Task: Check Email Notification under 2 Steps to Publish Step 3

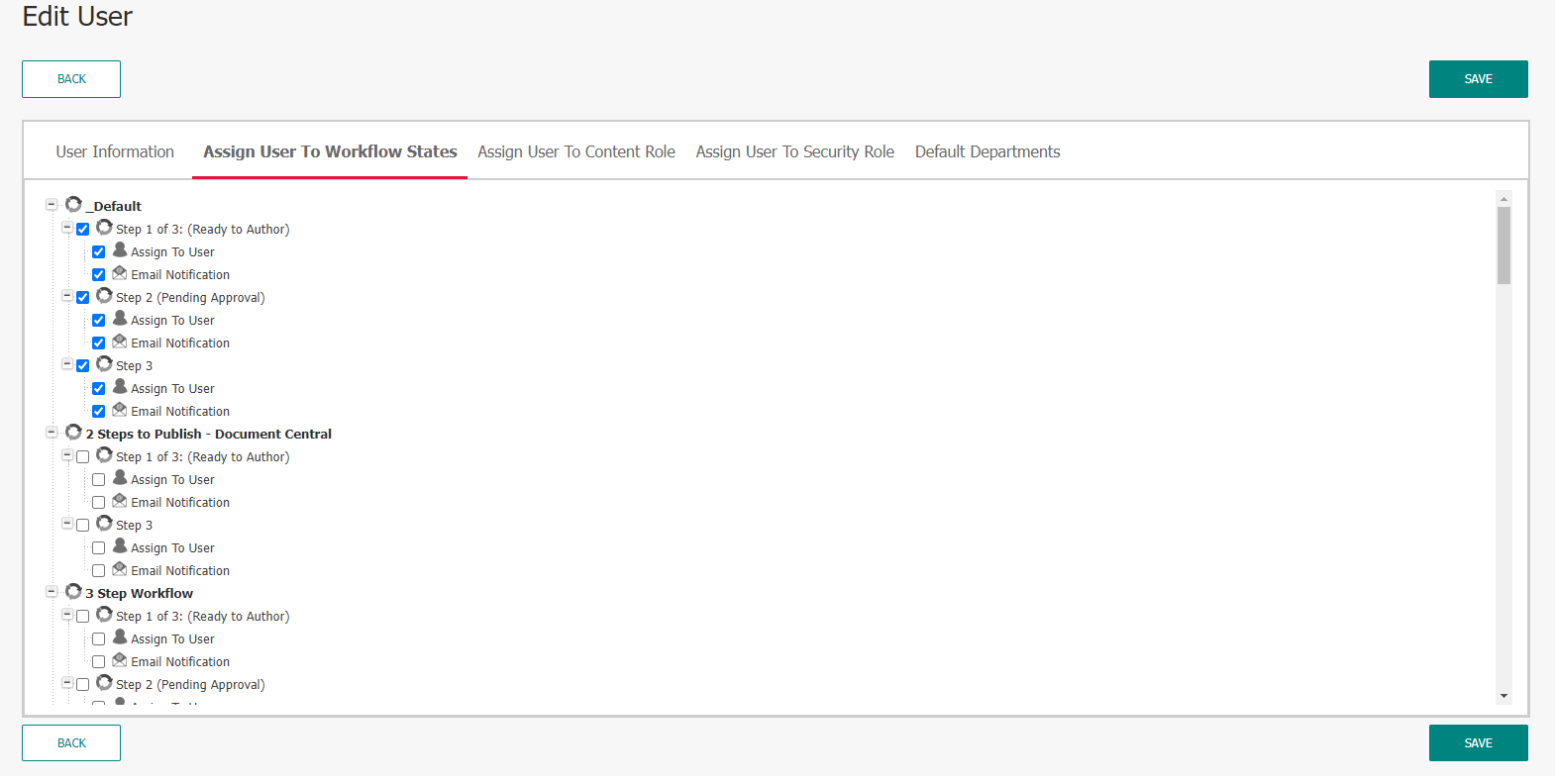Action: [x=99, y=571]
